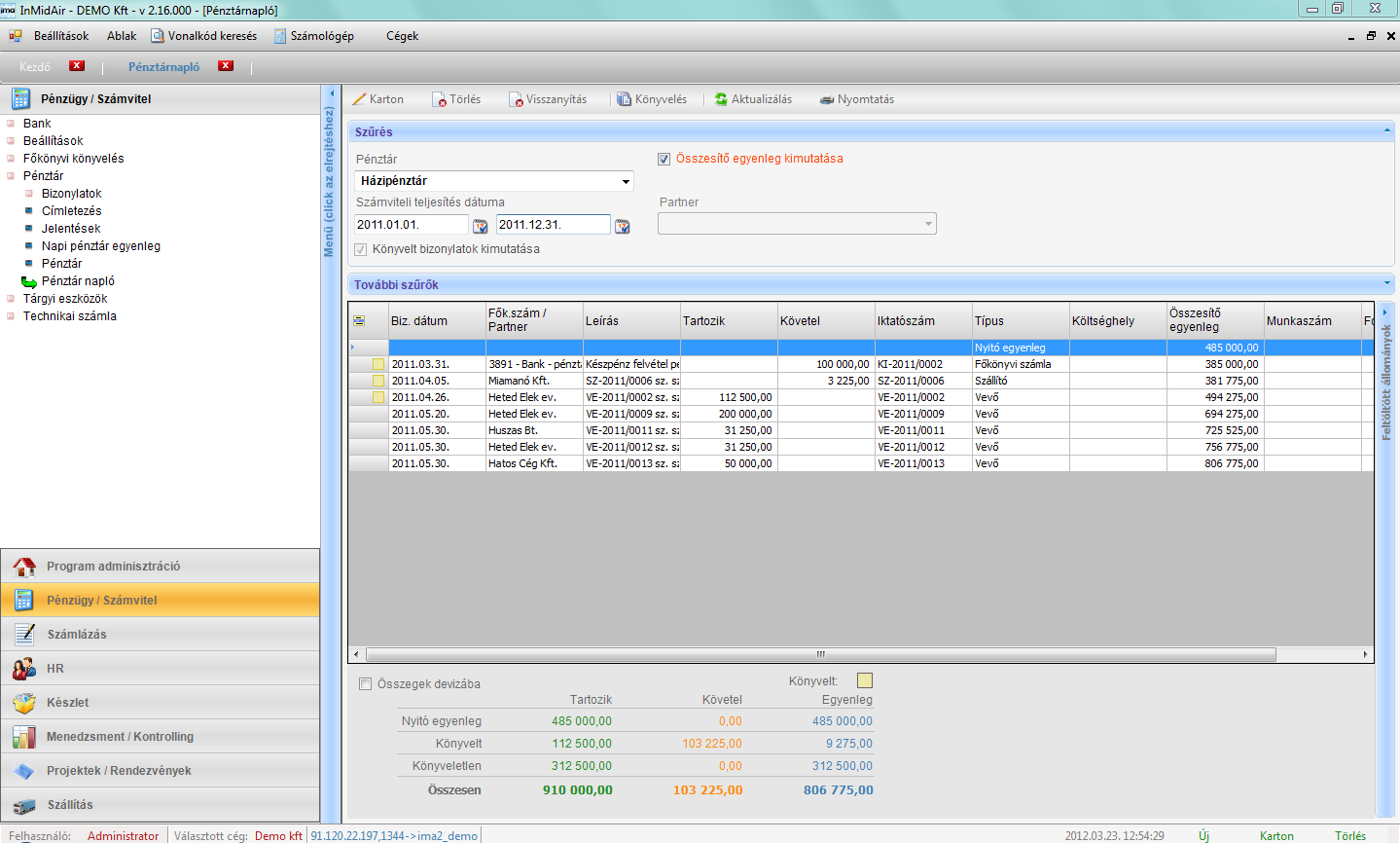This screenshot has width=1400, height=843.
Task: Click Miamanó Kft. partner cell
Action: coord(534,381)
